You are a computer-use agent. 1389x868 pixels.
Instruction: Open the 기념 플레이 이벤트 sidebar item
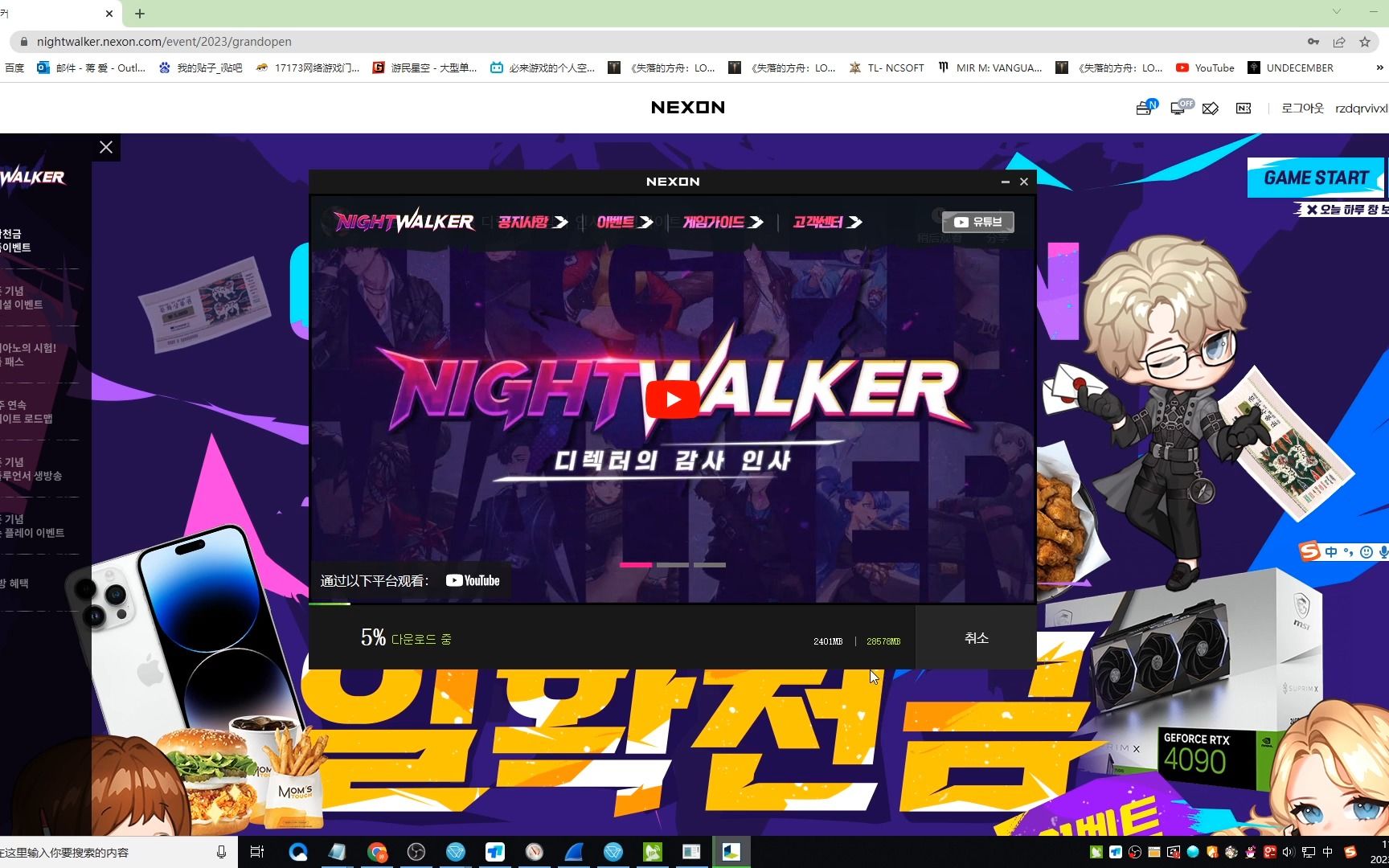(33, 526)
